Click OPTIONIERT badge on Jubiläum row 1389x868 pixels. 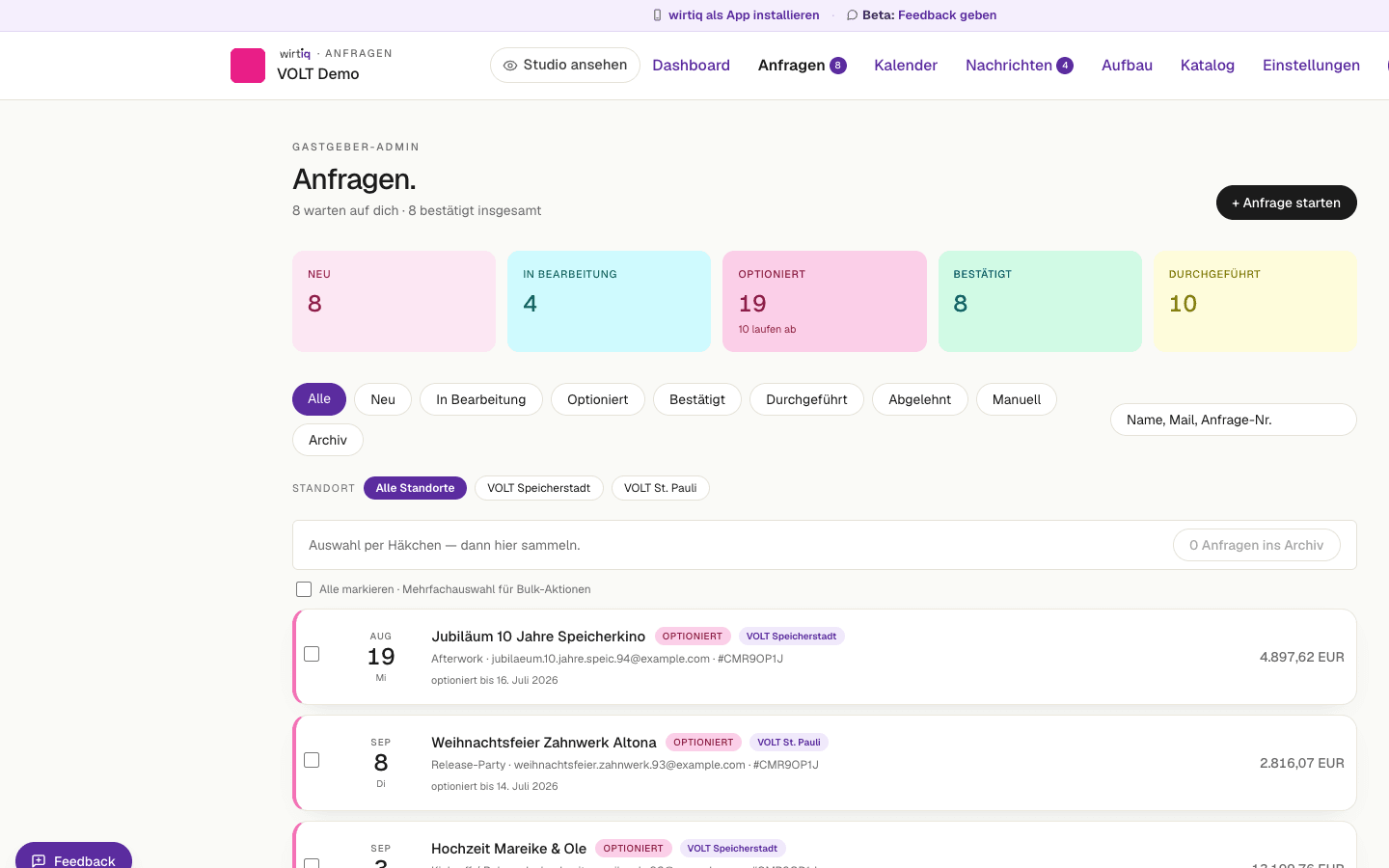[693, 637]
